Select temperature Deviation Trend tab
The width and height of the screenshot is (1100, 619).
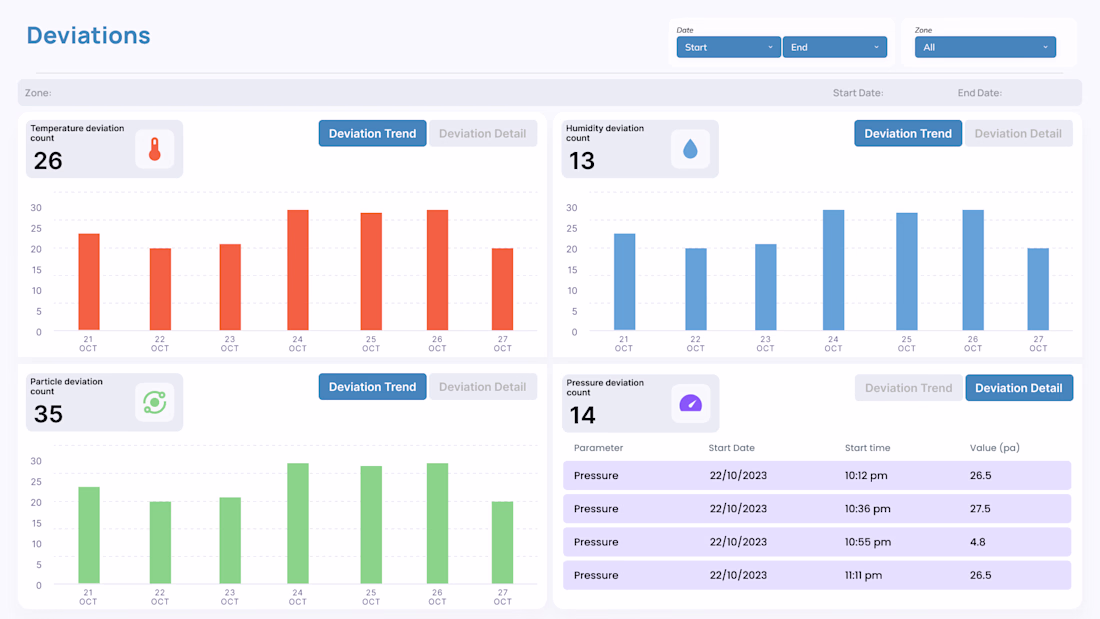point(373,133)
